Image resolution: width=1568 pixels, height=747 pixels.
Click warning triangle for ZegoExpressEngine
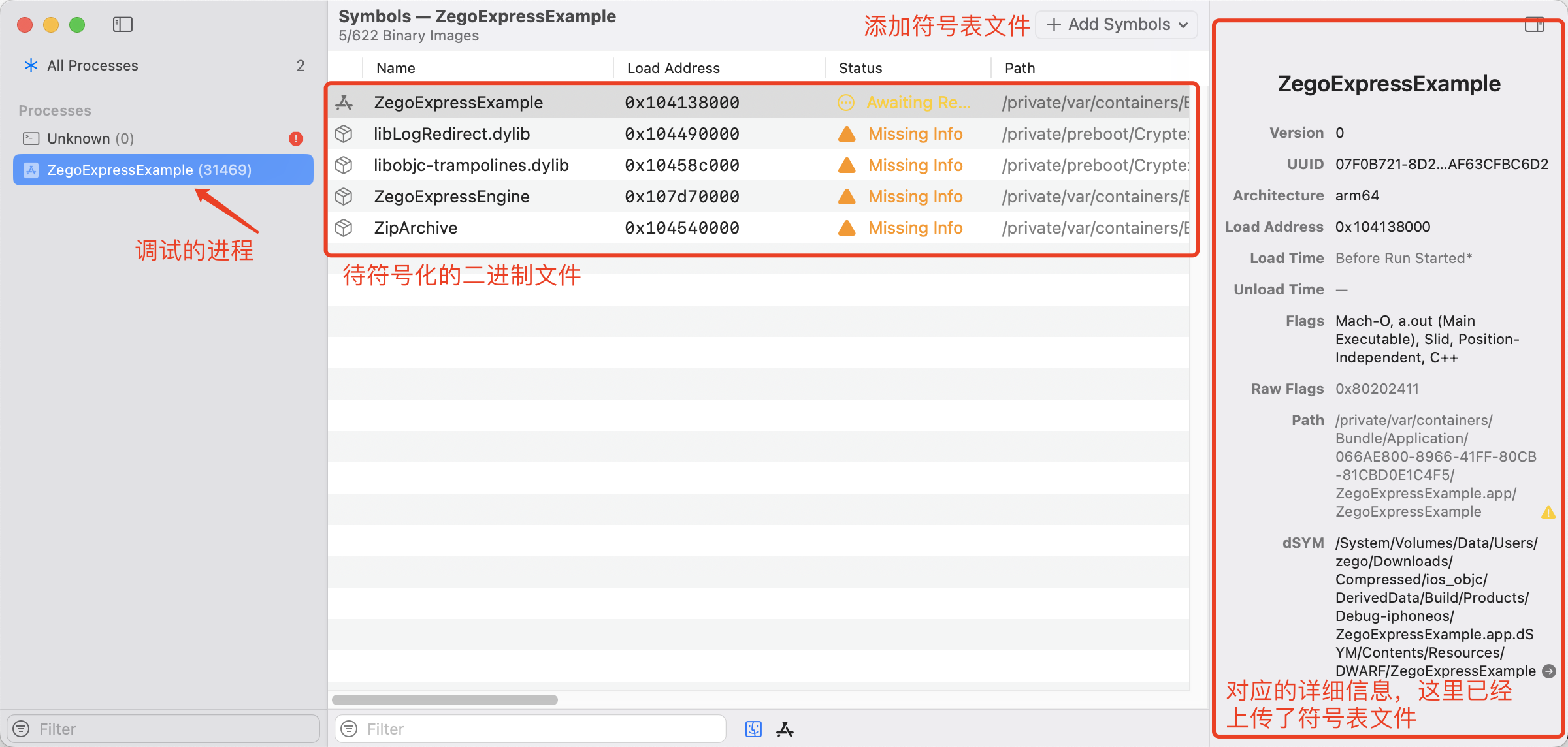click(847, 197)
